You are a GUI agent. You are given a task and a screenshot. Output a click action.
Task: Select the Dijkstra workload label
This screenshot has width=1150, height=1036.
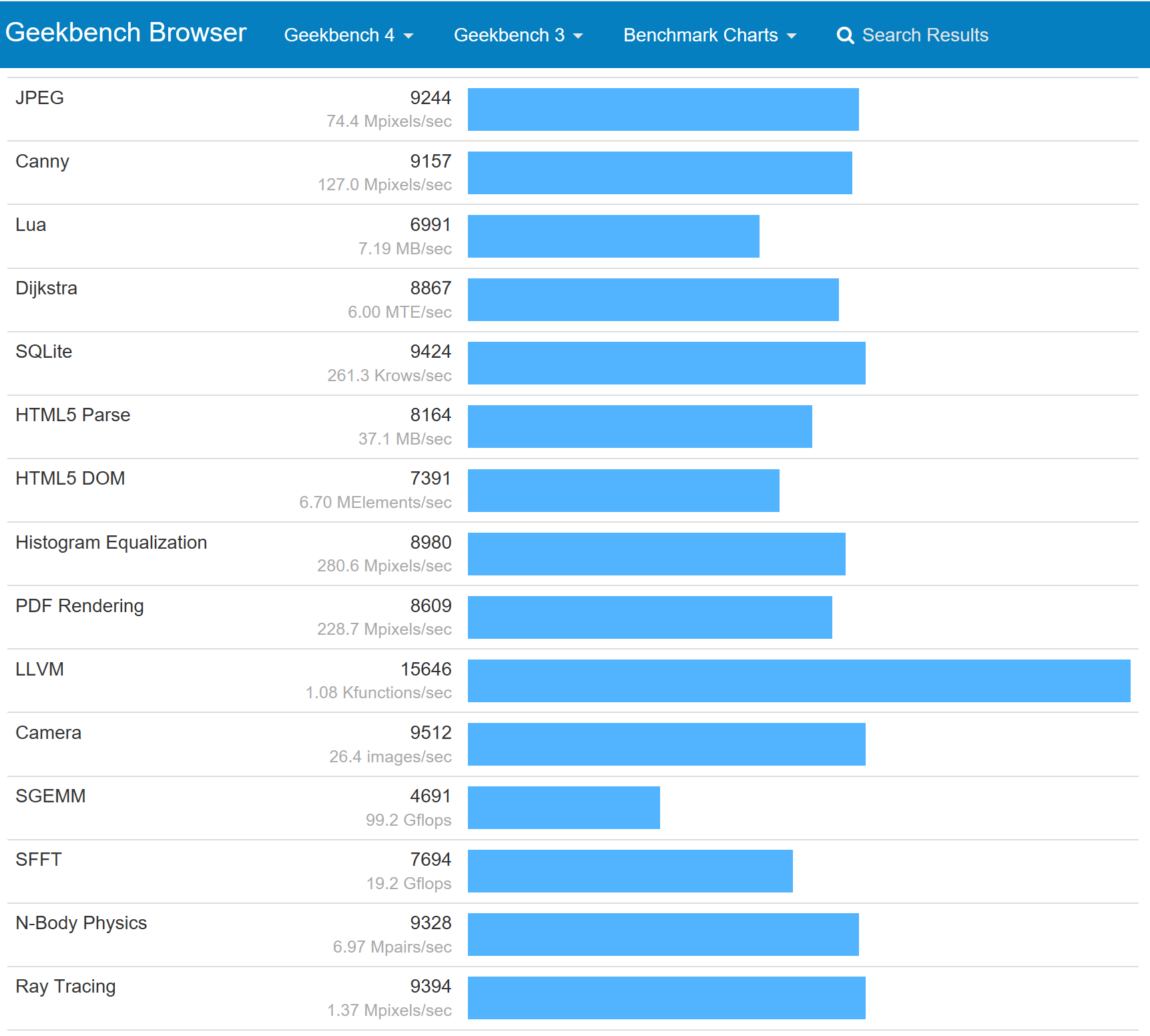[x=46, y=288]
